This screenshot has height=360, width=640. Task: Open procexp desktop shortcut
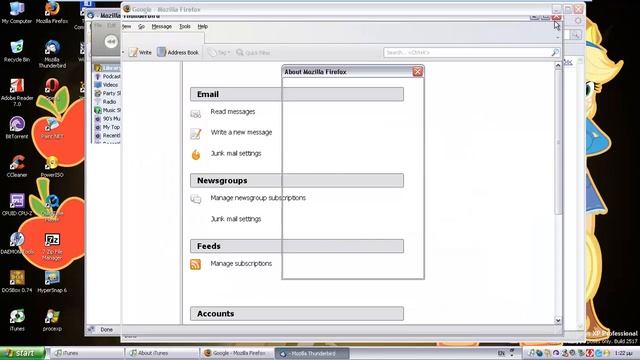52,319
